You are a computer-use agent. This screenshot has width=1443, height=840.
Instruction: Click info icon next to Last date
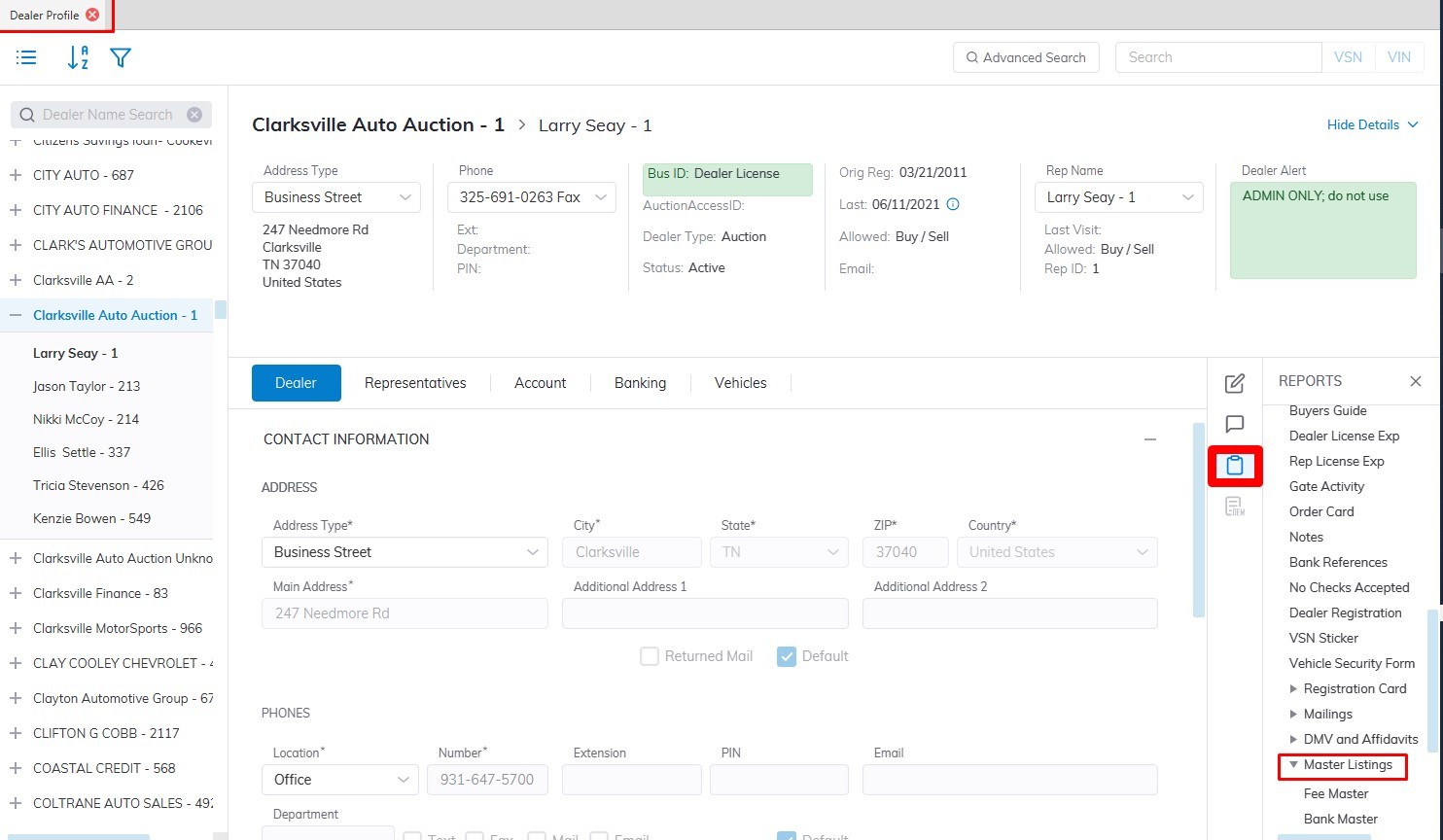[953, 204]
